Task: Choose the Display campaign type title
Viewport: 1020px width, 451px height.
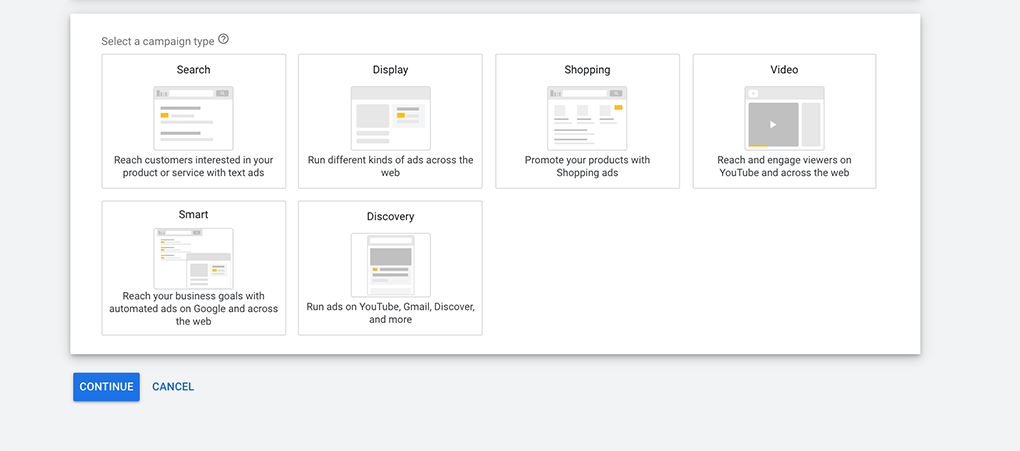Action: tap(390, 70)
